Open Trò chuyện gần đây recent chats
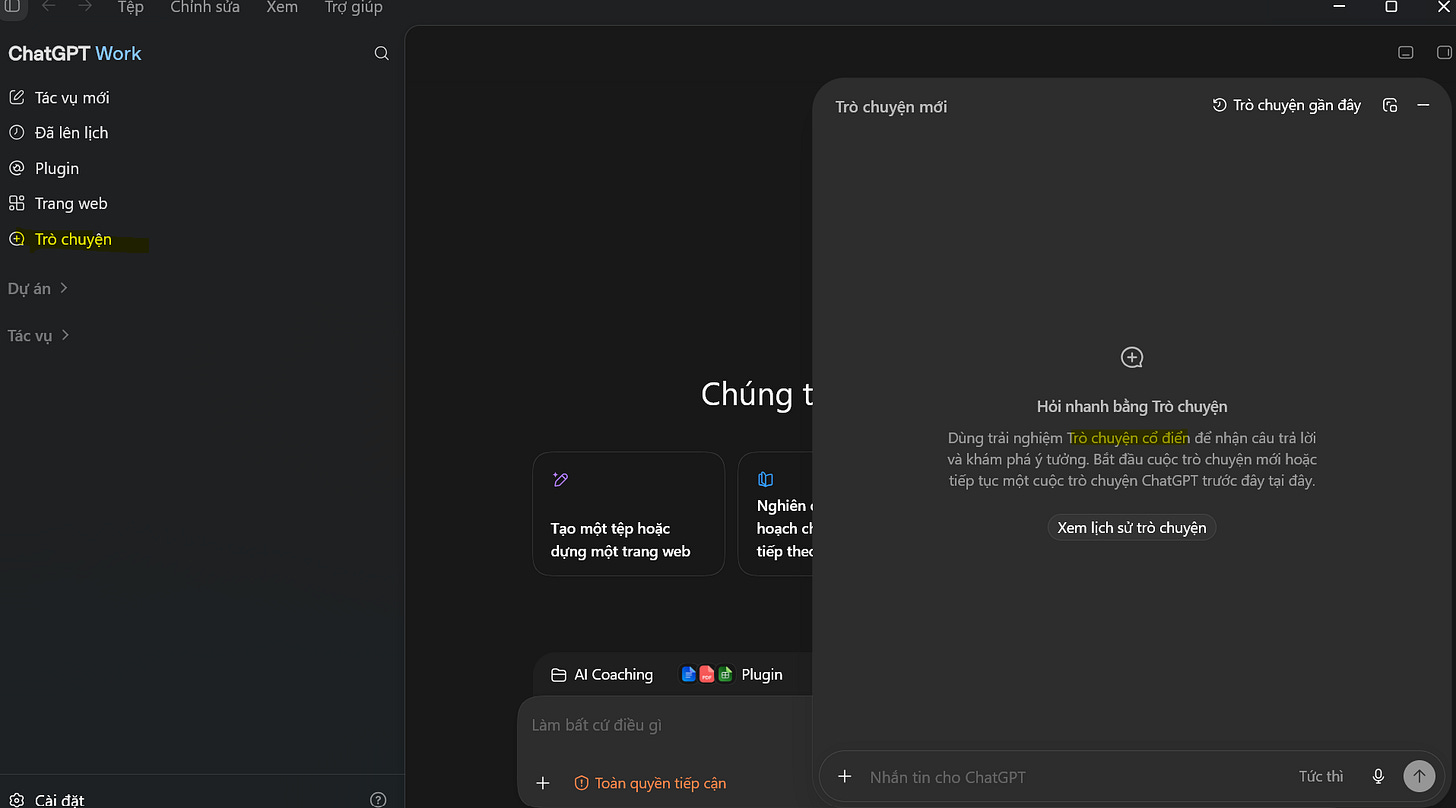The width and height of the screenshot is (1456, 808). (1287, 105)
